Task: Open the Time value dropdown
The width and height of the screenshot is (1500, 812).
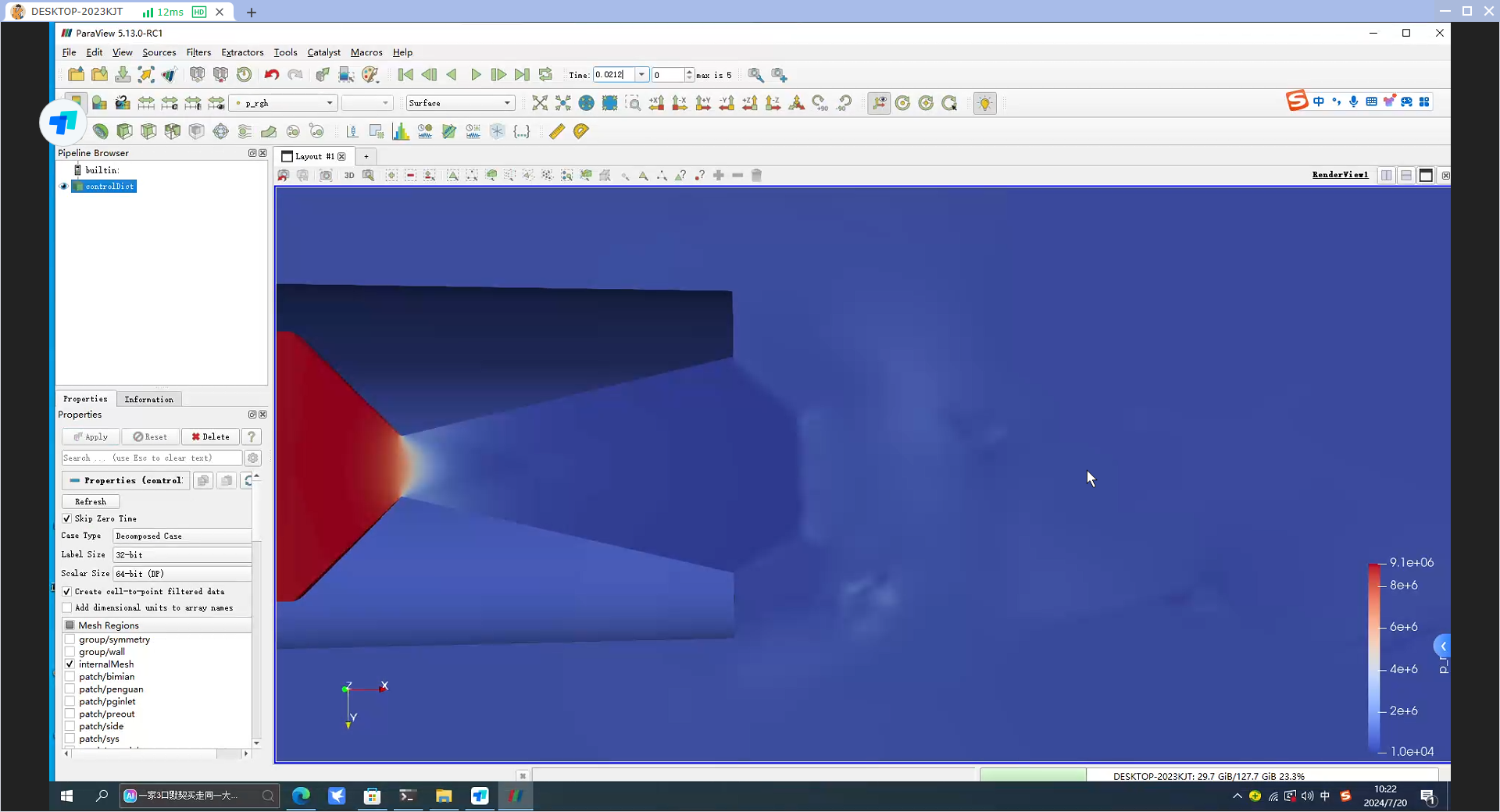Action: (641, 75)
